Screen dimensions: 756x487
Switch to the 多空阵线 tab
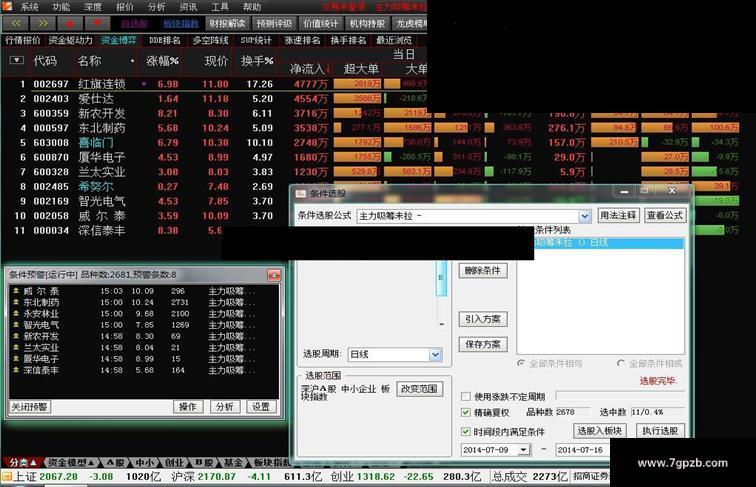[211, 41]
